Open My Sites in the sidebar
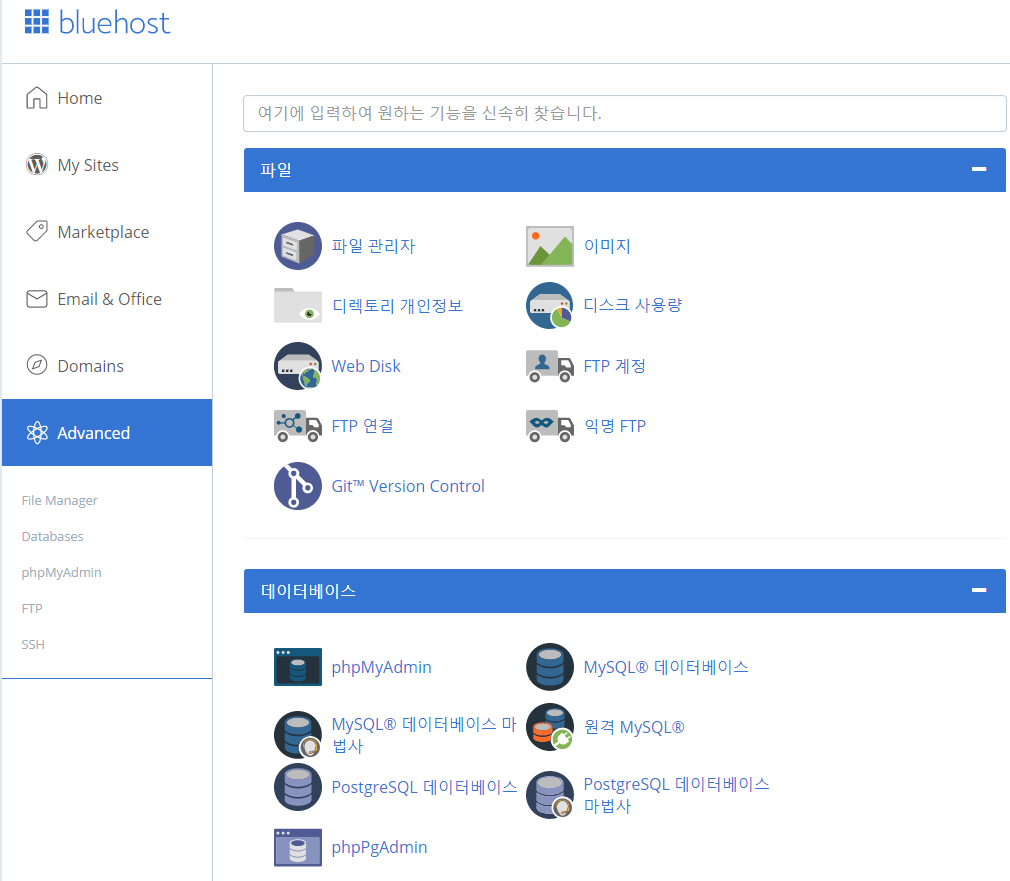Viewport: 1010px width, 881px height. (88, 166)
